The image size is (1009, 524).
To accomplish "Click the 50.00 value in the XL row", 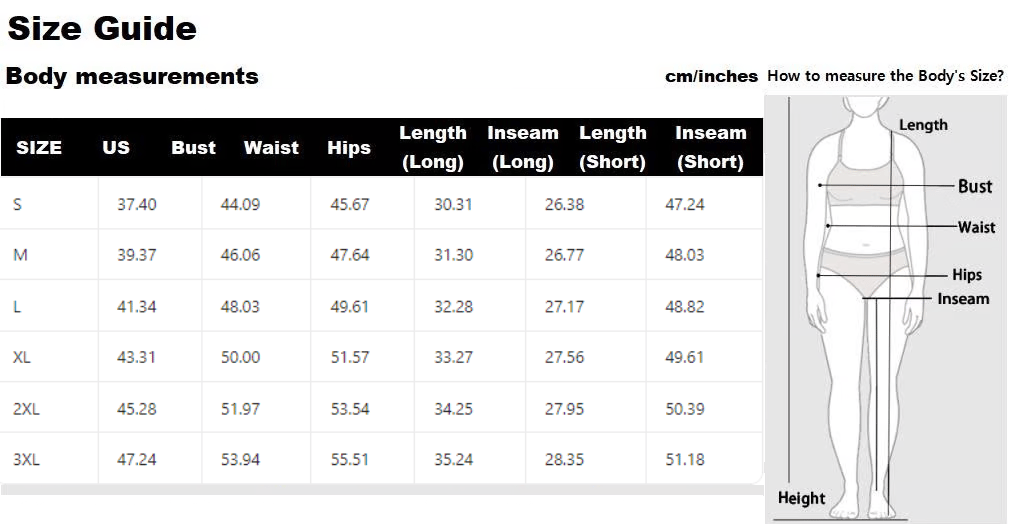I will [x=240, y=357].
